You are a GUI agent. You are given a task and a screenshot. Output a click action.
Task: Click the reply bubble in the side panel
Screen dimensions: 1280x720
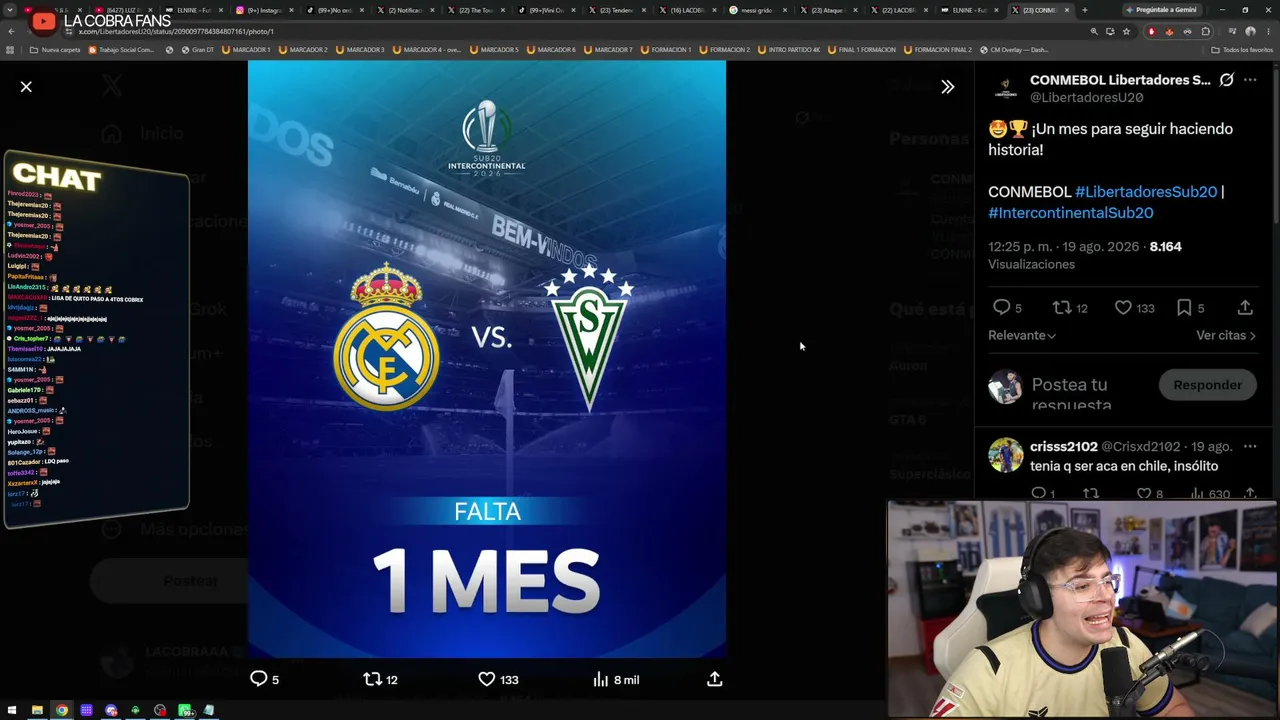pos(1001,308)
